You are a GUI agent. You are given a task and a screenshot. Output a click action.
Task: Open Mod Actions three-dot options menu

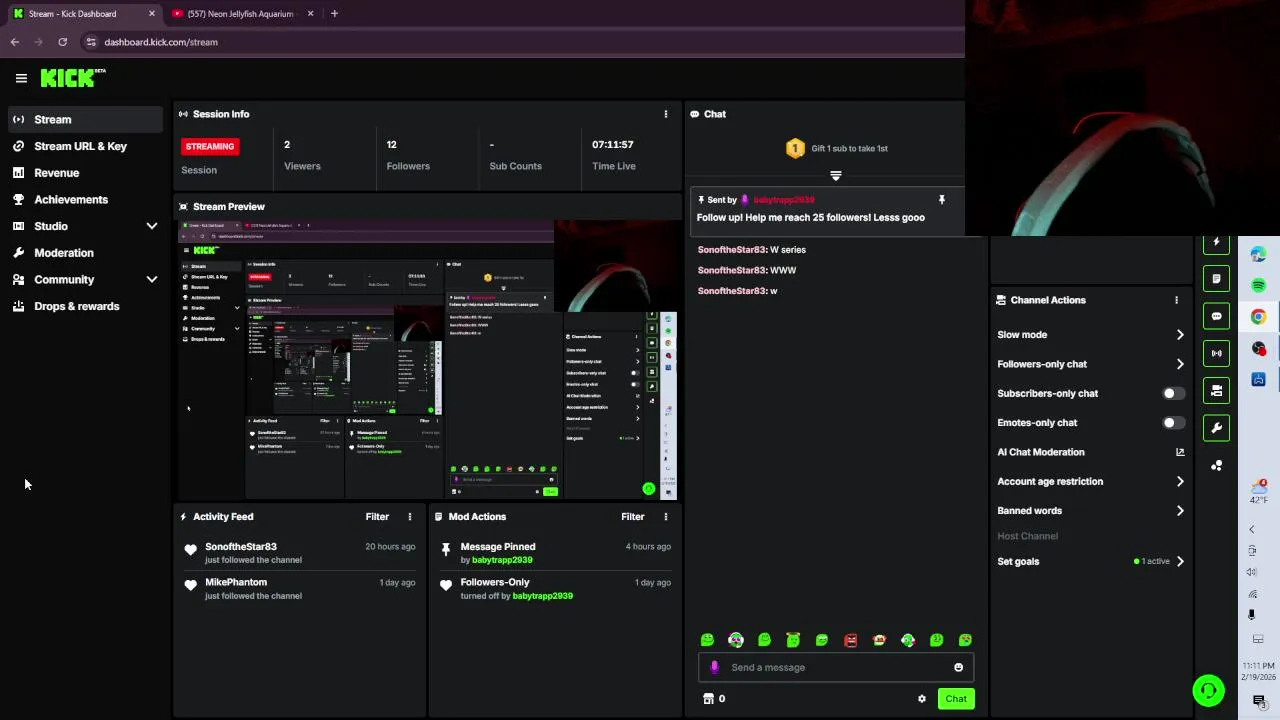pos(666,517)
